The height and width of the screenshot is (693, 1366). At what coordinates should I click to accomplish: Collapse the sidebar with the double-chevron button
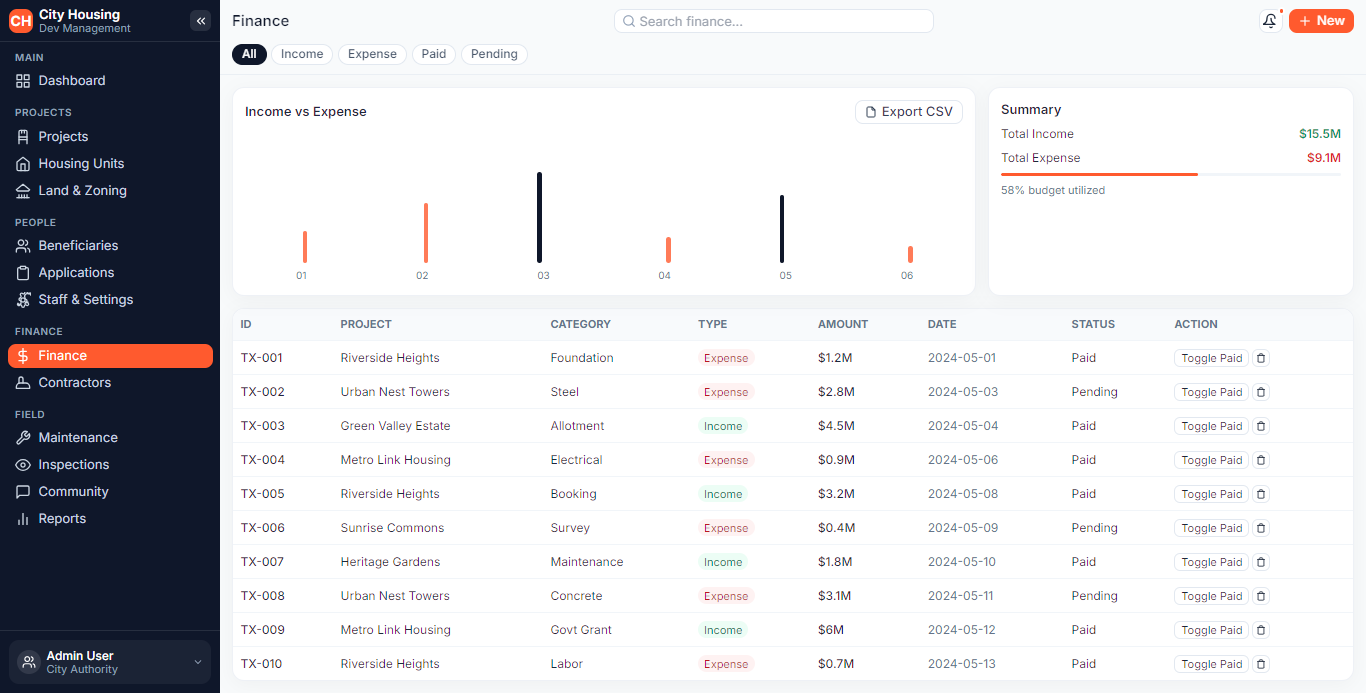click(x=200, y=21)
